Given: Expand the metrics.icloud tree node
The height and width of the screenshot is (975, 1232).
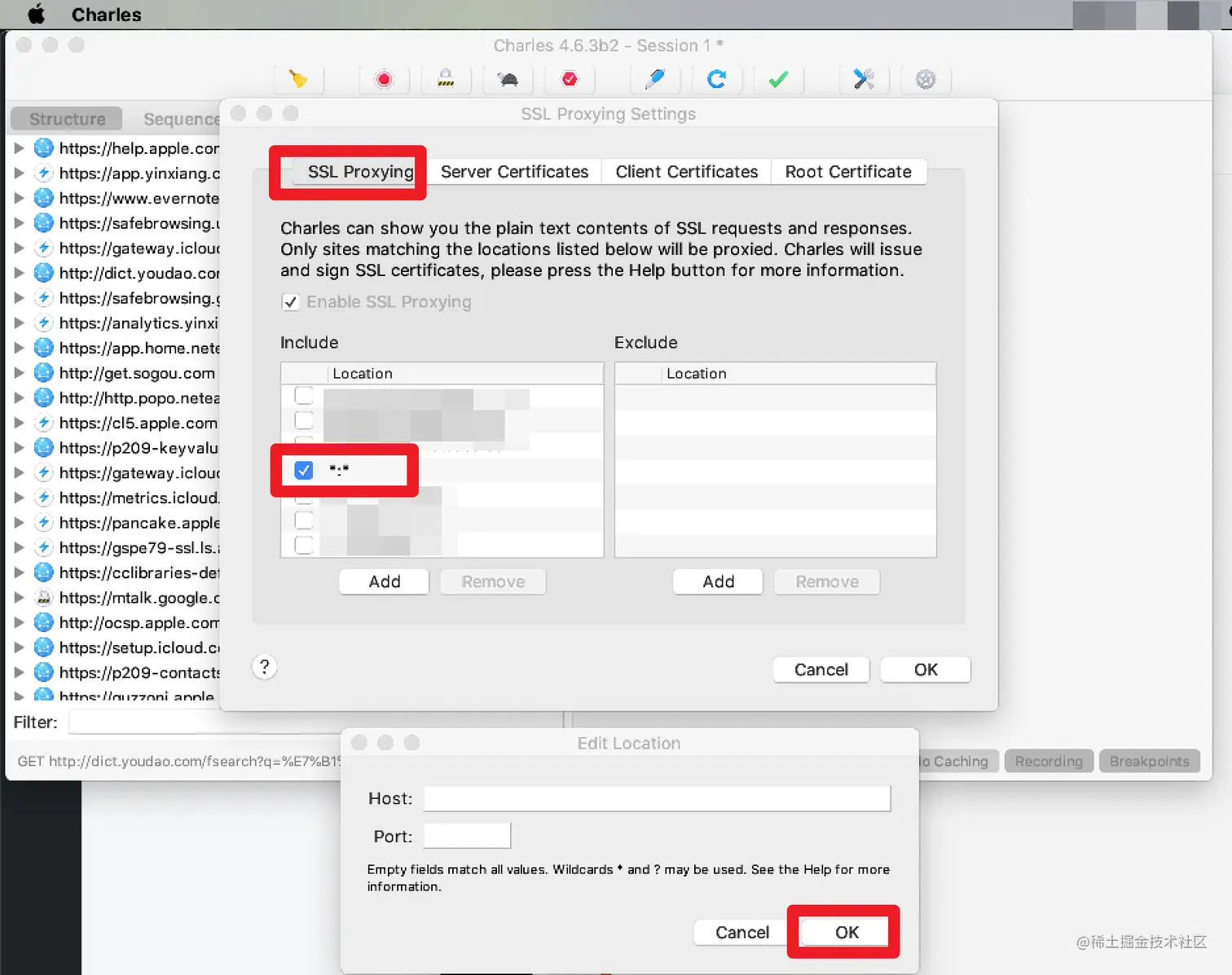Looking at the screenshot, I should [x=19, y=498].
